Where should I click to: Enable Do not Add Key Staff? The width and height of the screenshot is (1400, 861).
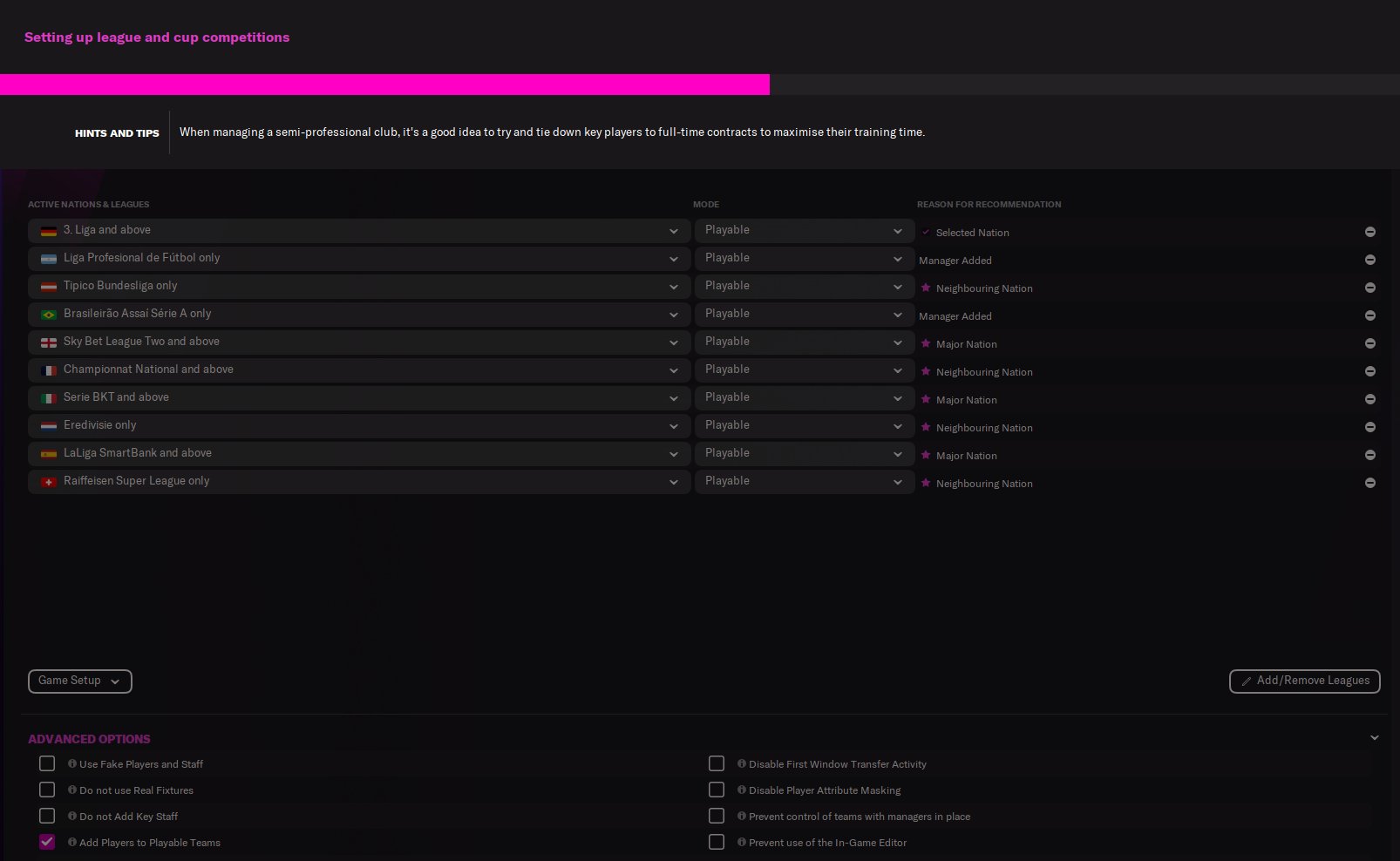tap(47, 816)
